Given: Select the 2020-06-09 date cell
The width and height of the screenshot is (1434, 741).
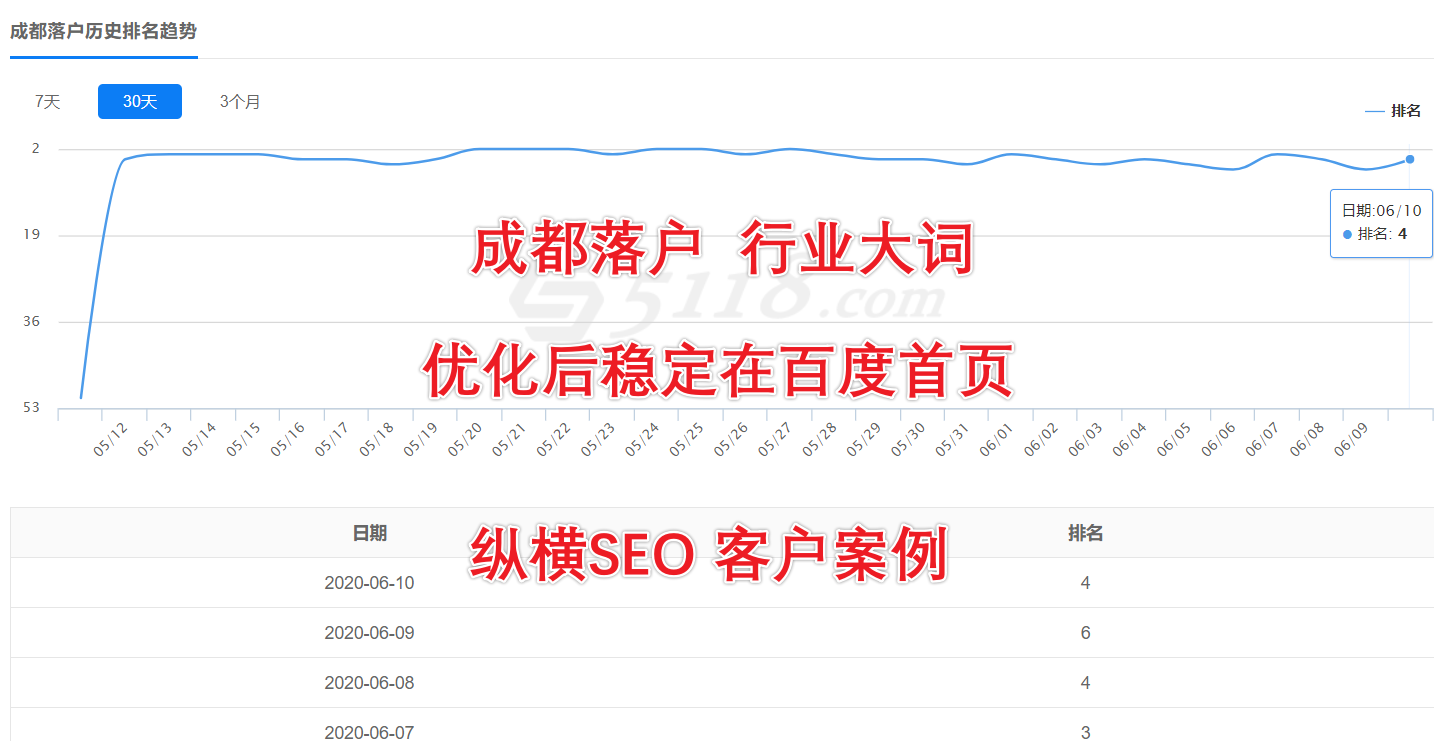Looking at the screenshot, I should (369, 633).
